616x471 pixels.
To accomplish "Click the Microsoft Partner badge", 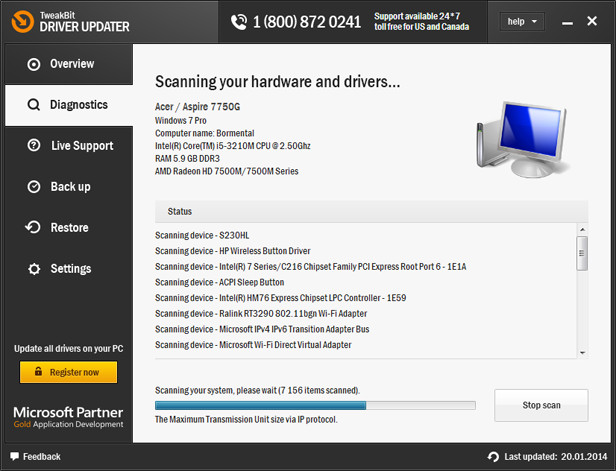I will point(68,417).
